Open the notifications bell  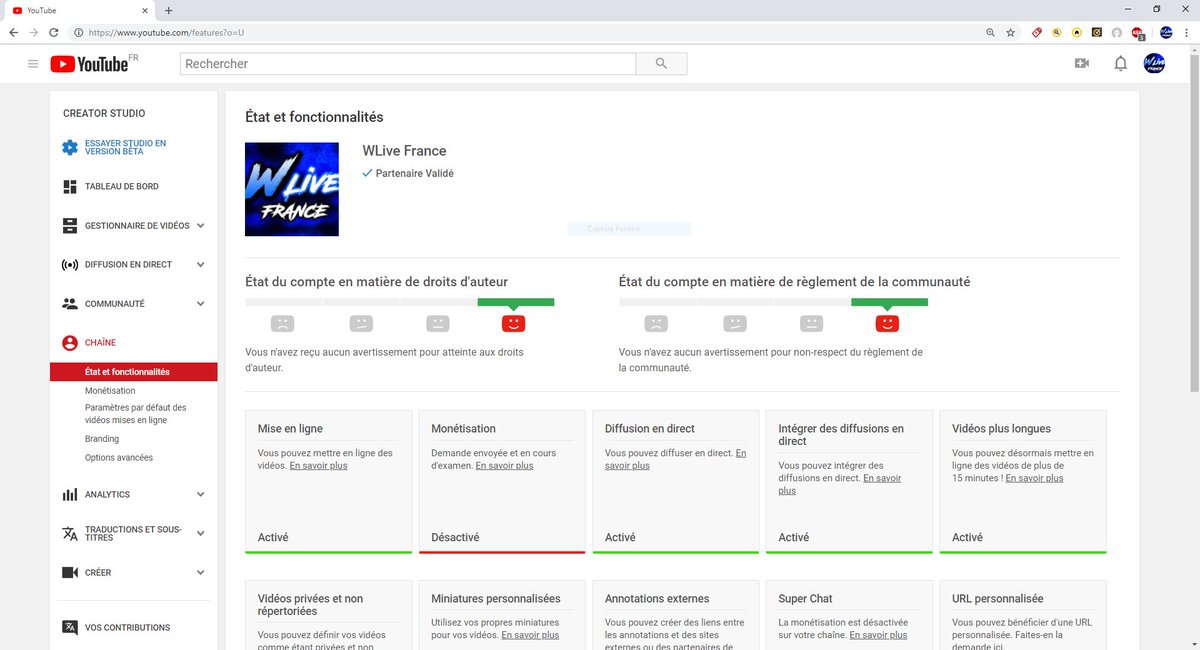[x=1120, y=64]
